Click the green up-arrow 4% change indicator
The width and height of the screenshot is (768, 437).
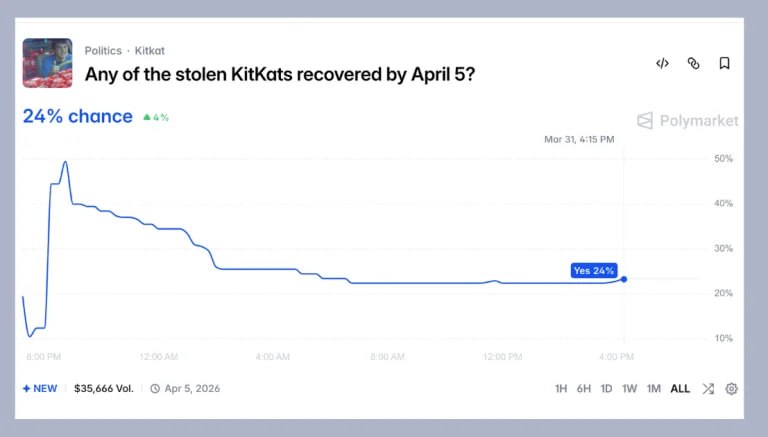click(155, 117)
